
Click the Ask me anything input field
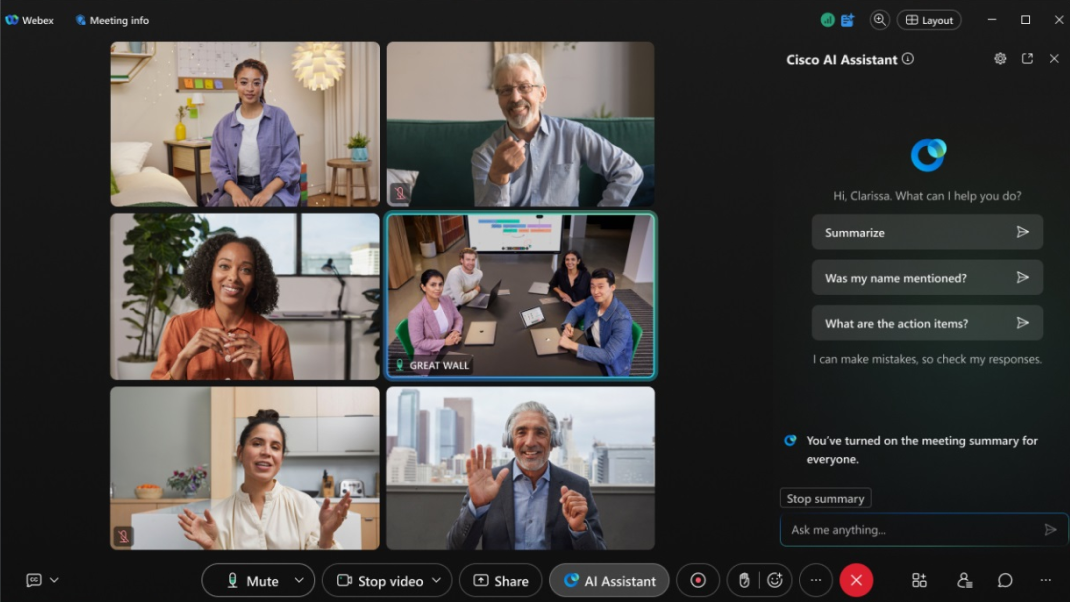pyautogui.click(x=910, y=530)
